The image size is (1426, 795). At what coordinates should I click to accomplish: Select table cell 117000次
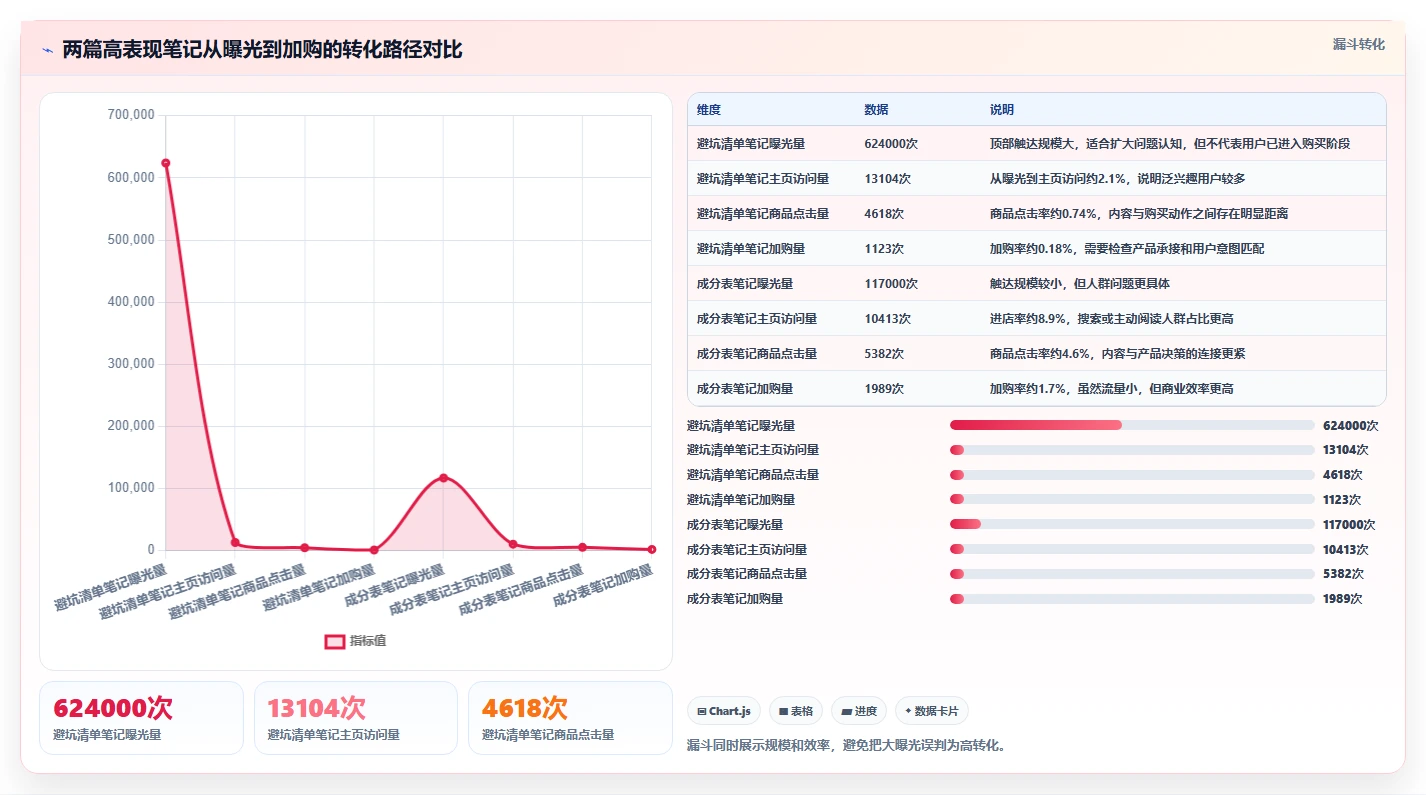pyautogui.click(x=891, y=284)
